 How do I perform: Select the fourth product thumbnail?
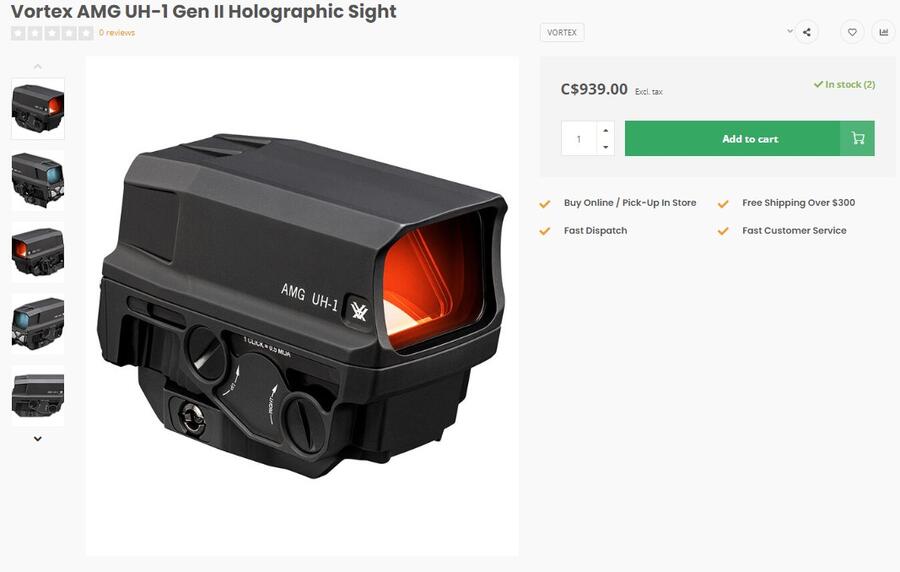coord(38,323)
